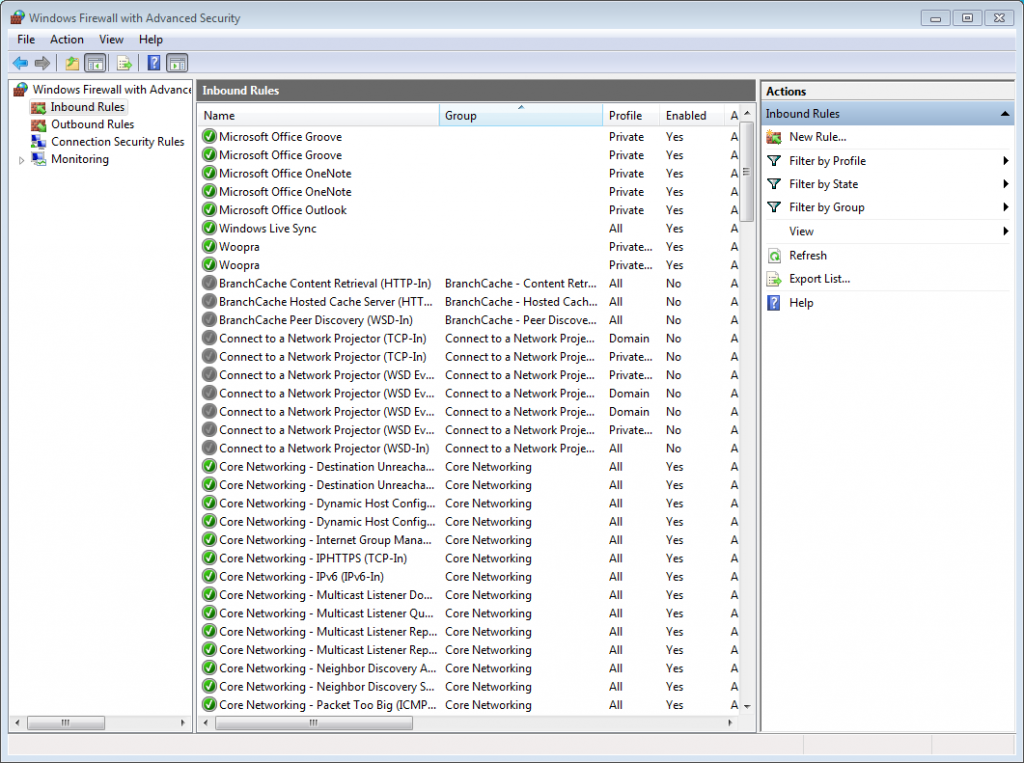Open the Filter by Group option
Image resolution: width=1024 pixels, height=763 pixels.
pyautogui.click(x=825, y=207)
